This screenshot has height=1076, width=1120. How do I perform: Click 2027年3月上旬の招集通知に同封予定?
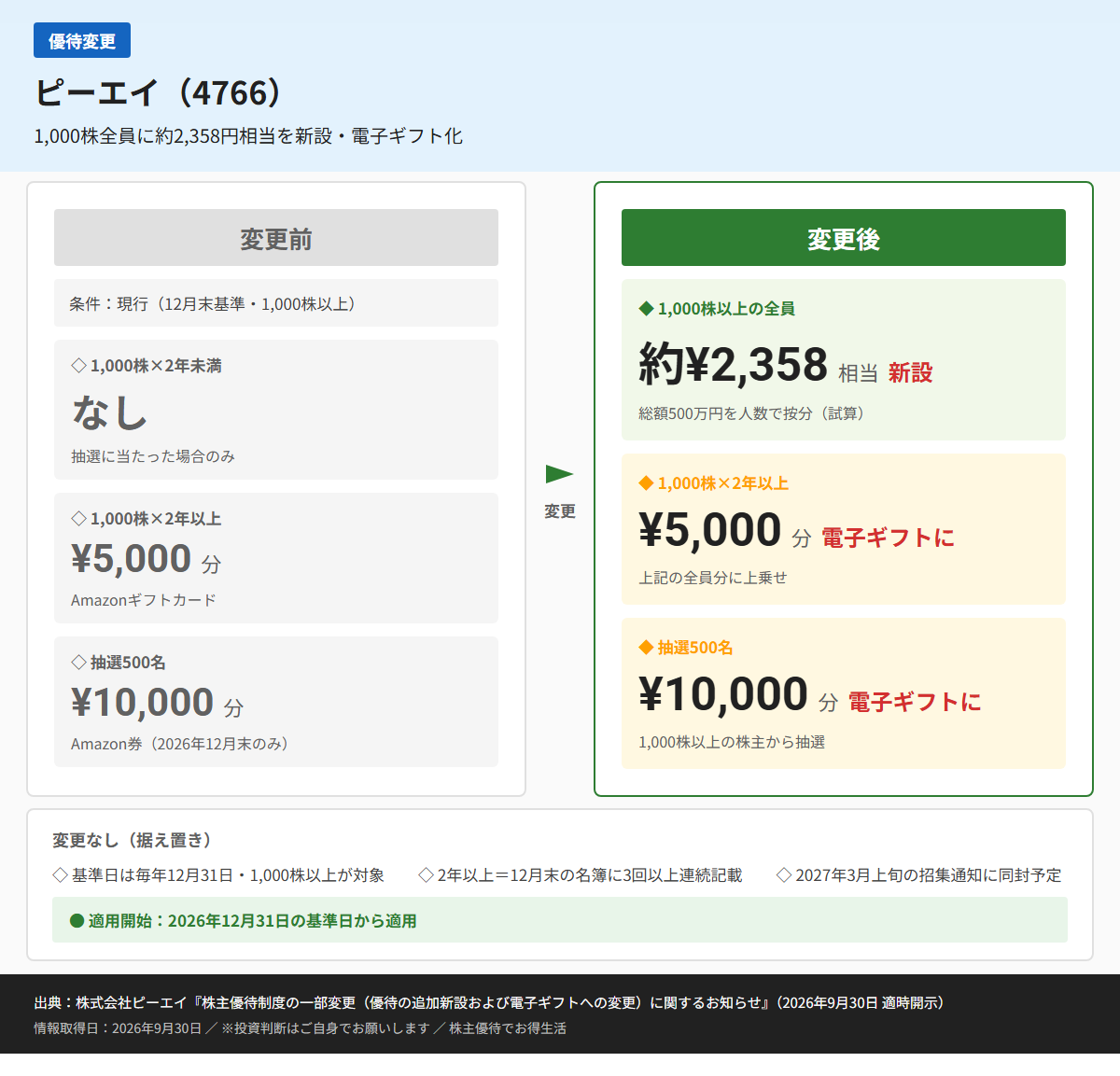click(x=929, y=875)
